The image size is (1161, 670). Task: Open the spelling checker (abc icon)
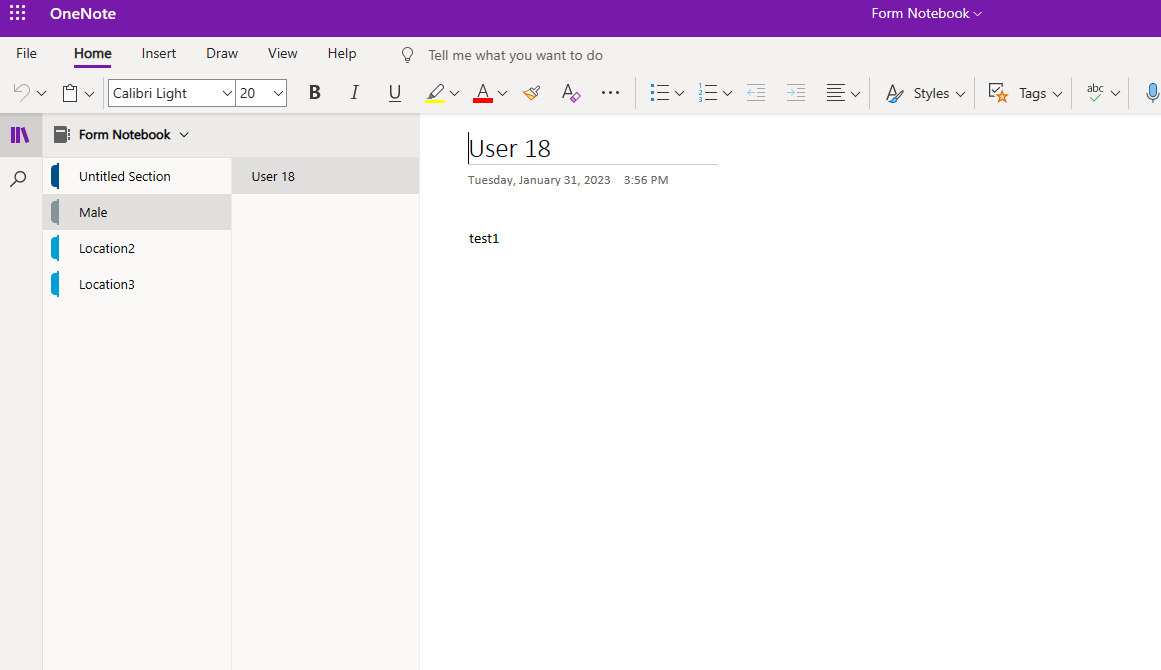pos(1095,92)
